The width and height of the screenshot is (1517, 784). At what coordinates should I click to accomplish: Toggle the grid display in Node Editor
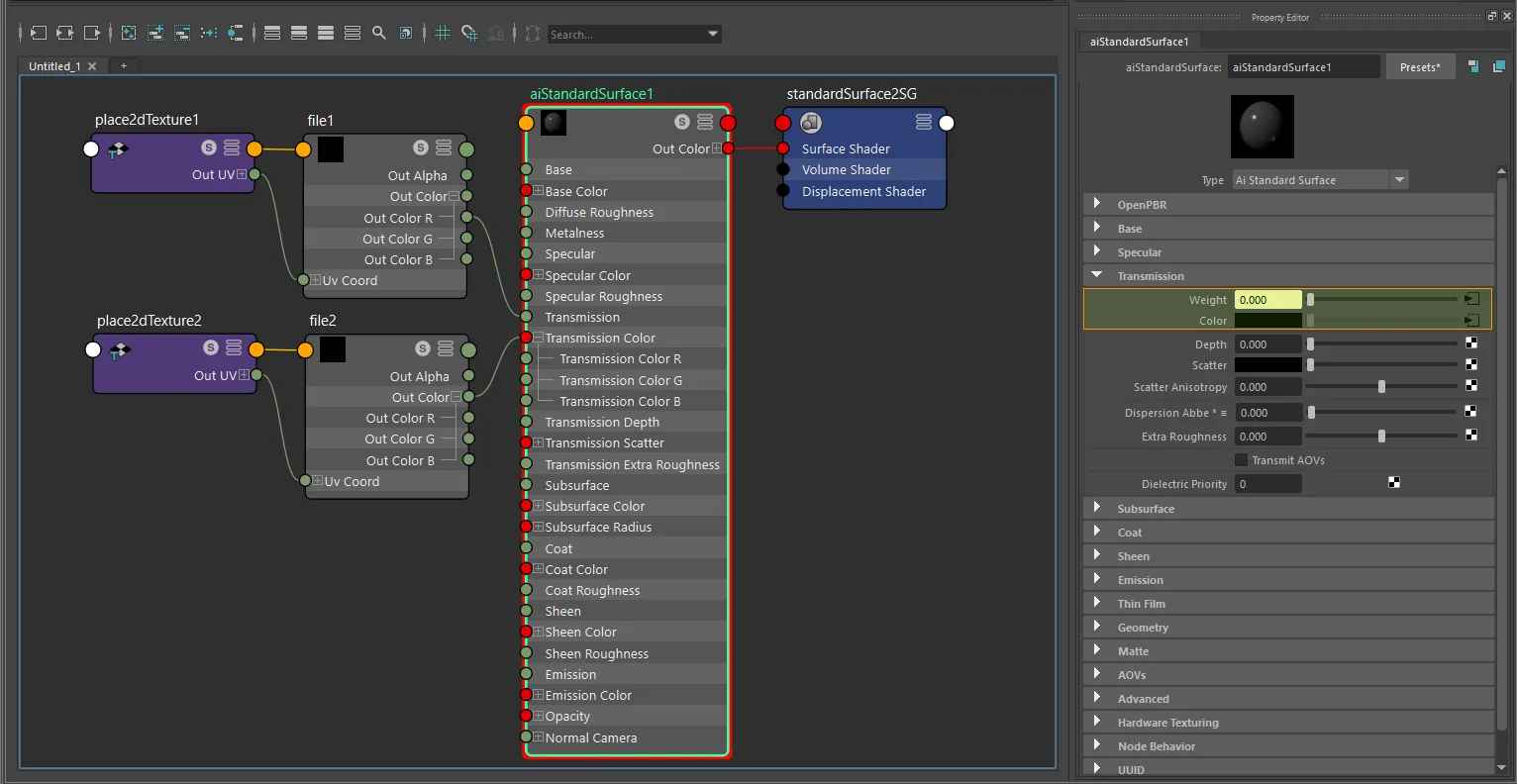[x=443, y=33]
